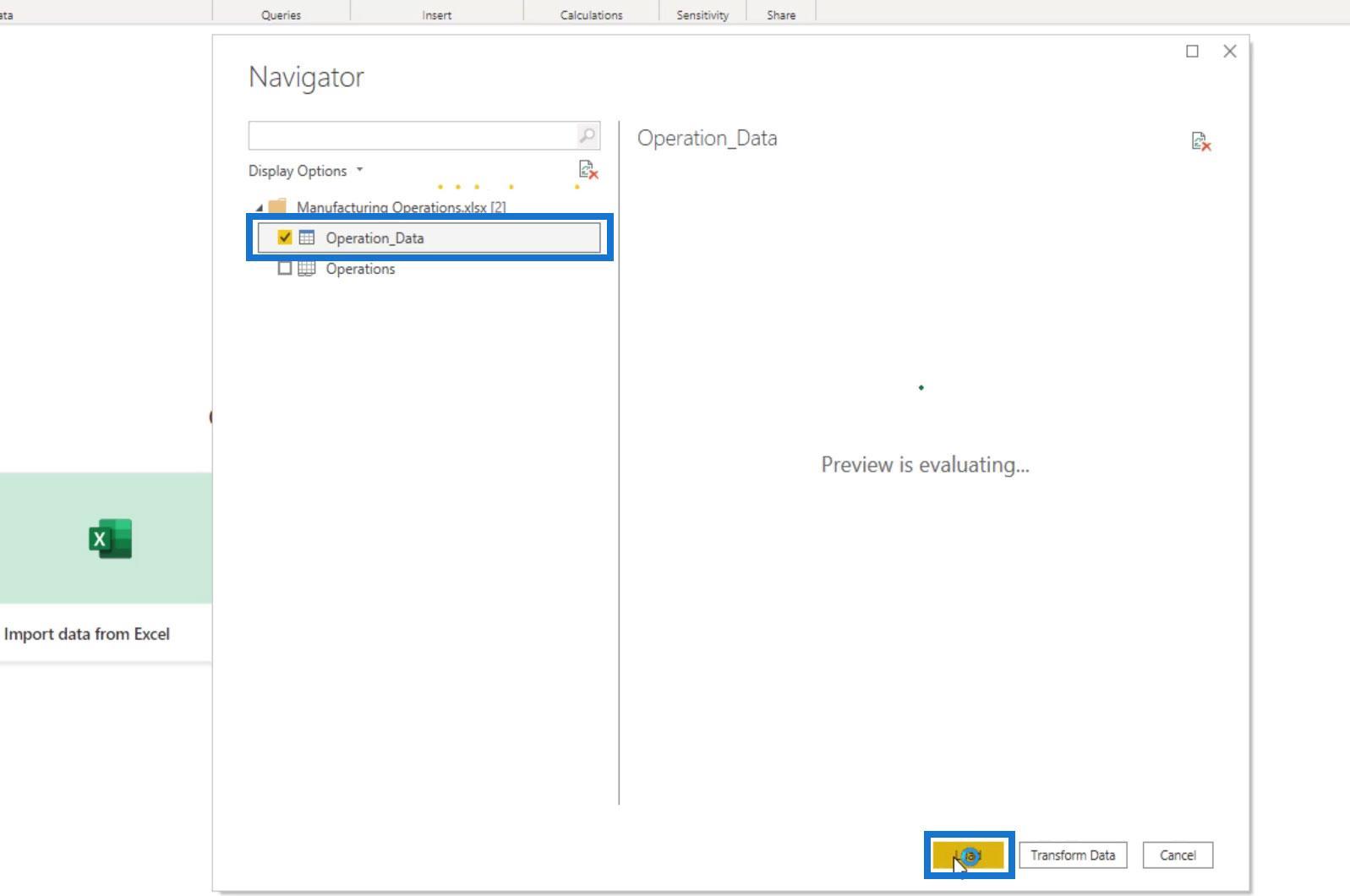Close the Navigator dialog window
Screen dimensions: 1350x896
[x=1230, y=52]
